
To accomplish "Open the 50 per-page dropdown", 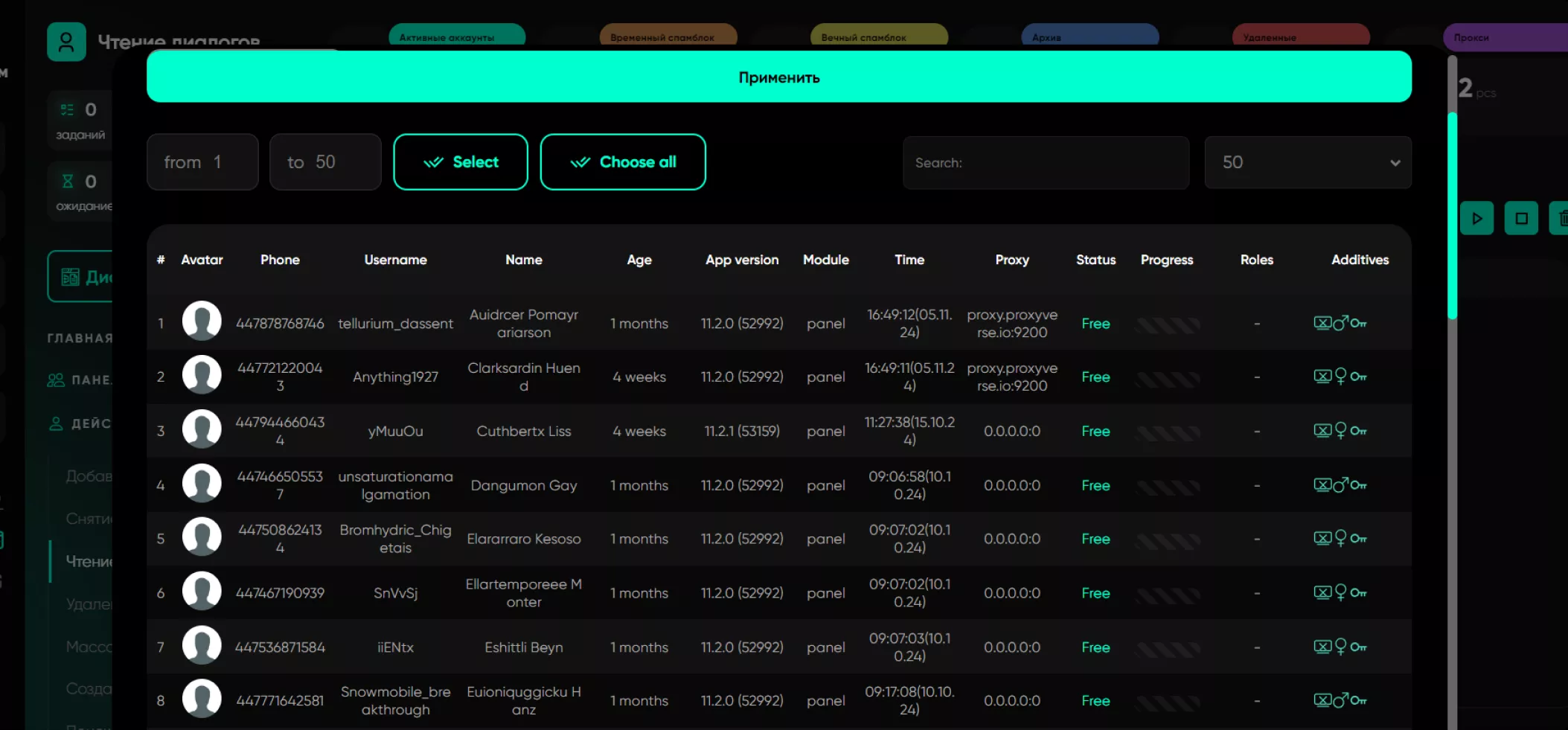I will click(1308, 162).
